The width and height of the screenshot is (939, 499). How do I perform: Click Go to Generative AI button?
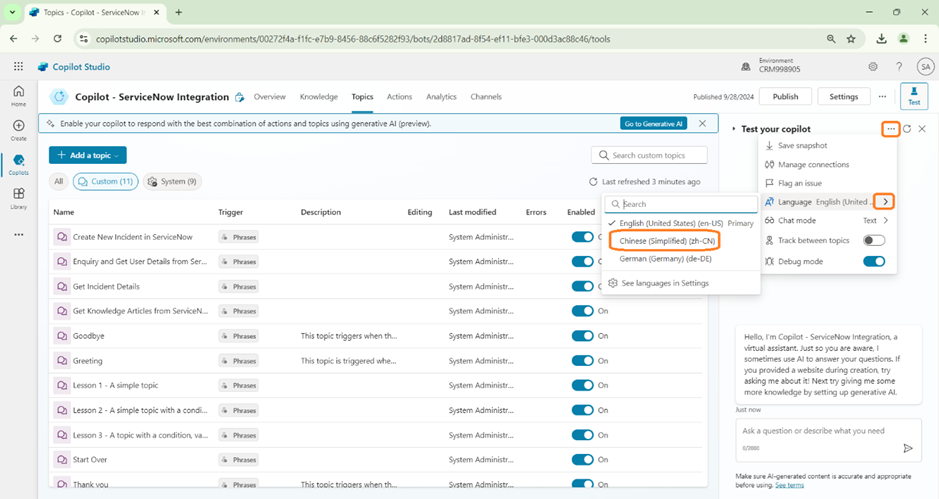pos(652,123)
